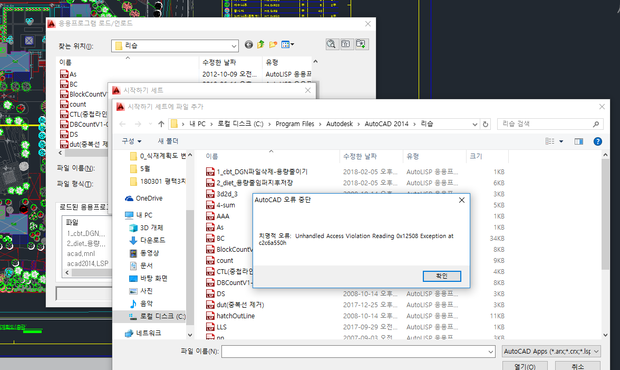The height and width of the screenshot is (370, 620).
Task: Toggle the preview pane icon
Action: click(579, 142)
